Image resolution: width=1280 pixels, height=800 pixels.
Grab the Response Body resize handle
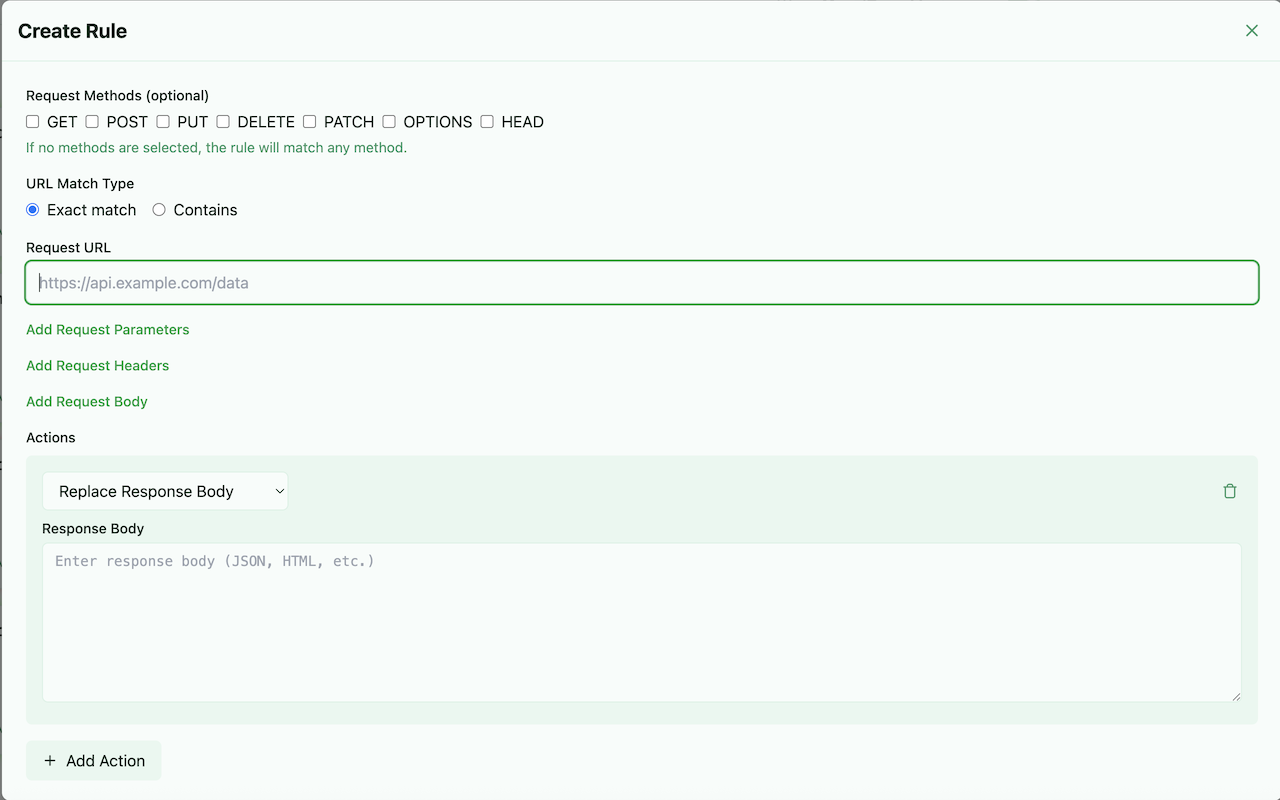pyautogui.click(x=1235, y=695)
